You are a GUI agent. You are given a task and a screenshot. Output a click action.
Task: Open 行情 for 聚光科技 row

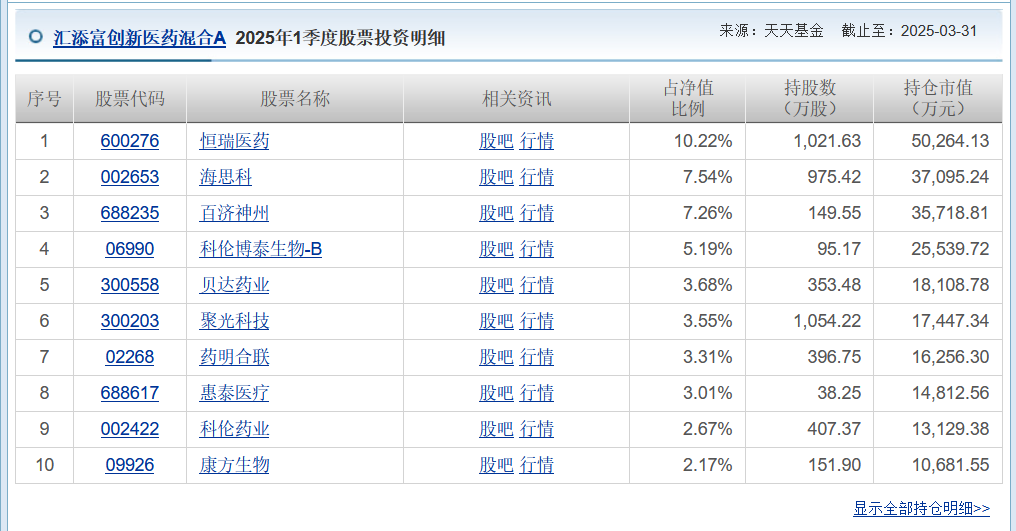click(537, 321)
